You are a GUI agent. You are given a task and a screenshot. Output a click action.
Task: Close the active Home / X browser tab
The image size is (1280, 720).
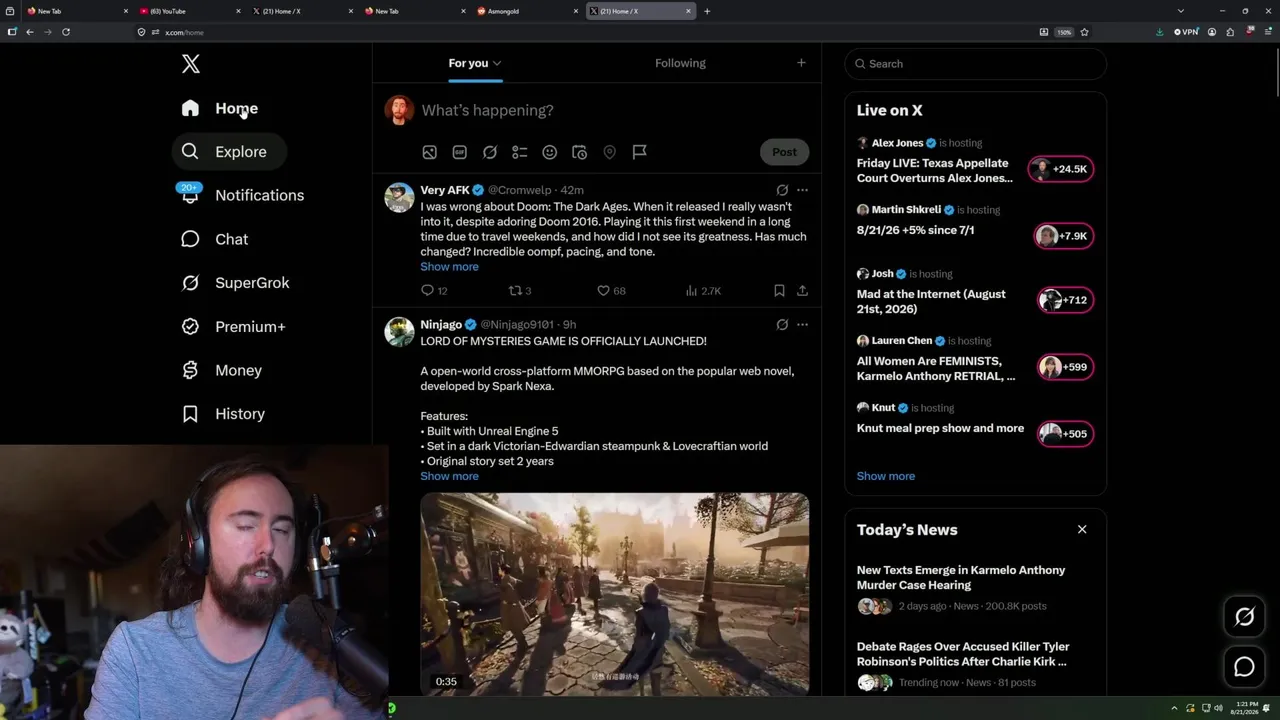688,11
